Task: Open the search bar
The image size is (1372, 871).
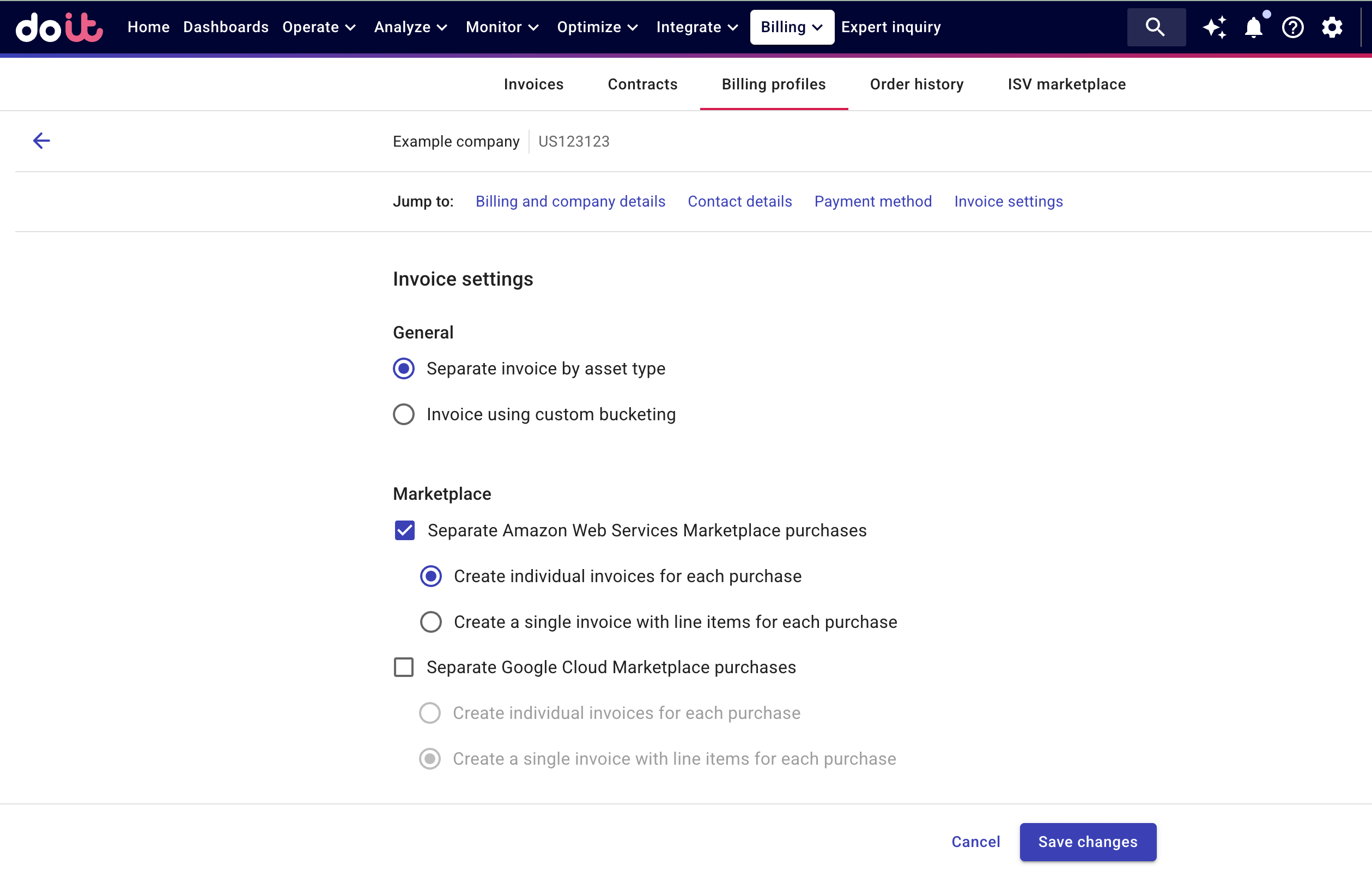Action: click(x=1156, y=27)
